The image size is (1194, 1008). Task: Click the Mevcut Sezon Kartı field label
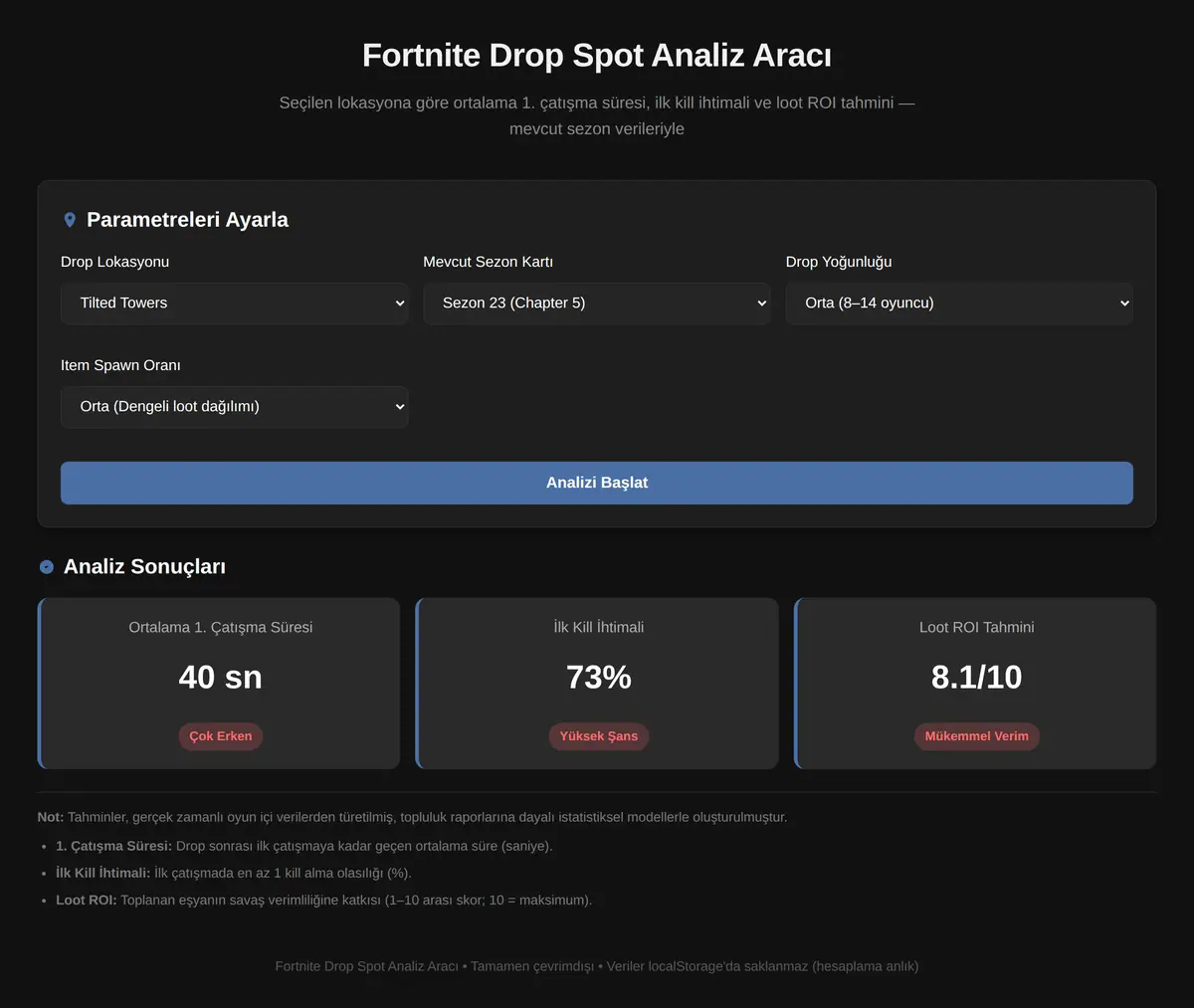488,262
